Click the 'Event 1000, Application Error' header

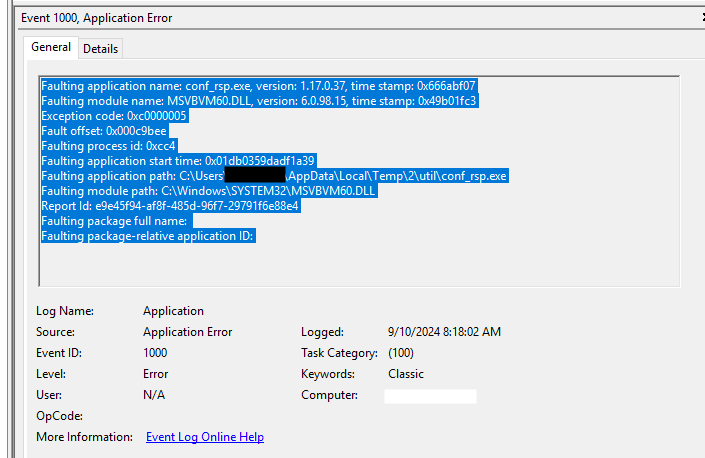97,18
